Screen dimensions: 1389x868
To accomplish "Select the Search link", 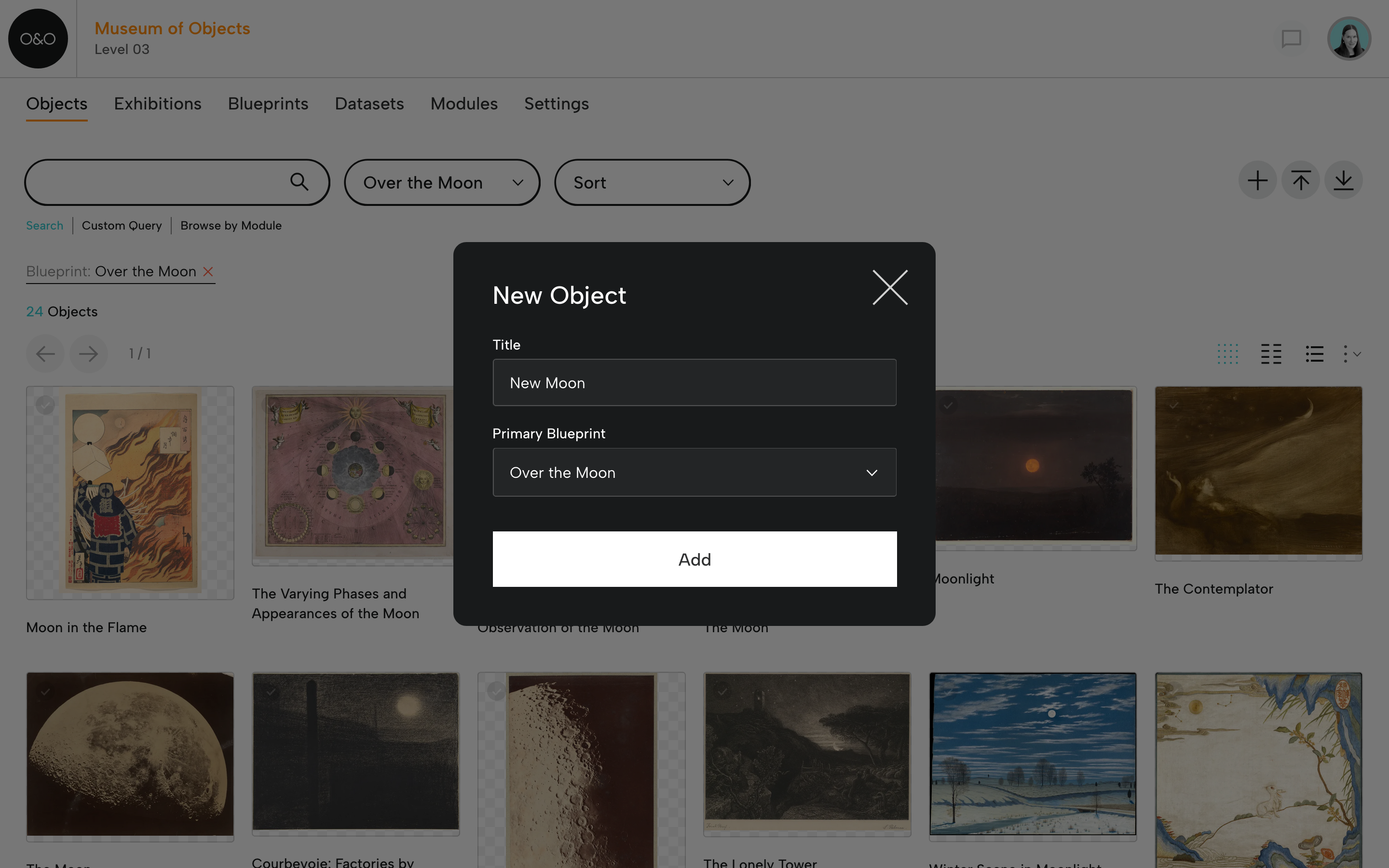I will pyautogui.click(x=45, y=226).
